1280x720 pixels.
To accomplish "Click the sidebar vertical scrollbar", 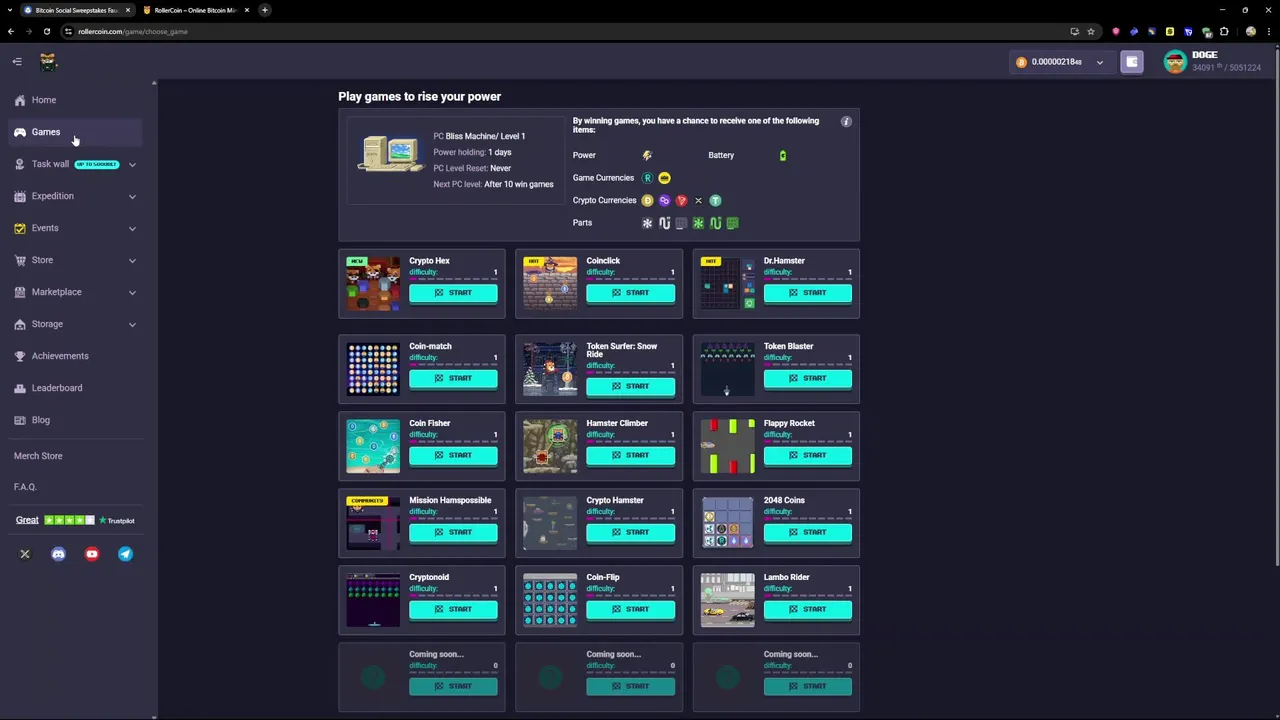I will [154, 400].
